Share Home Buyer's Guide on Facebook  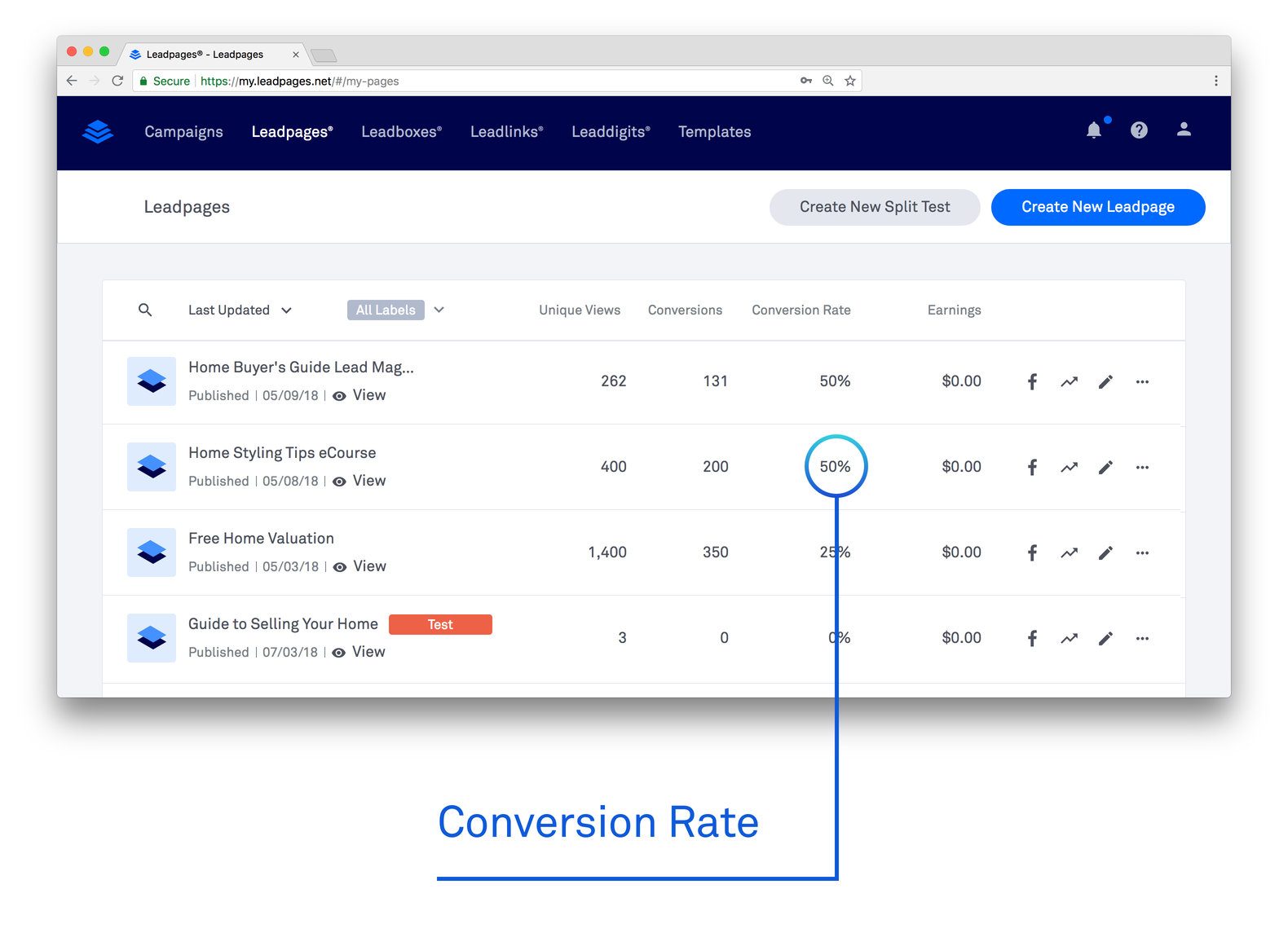click(1032, 381)
